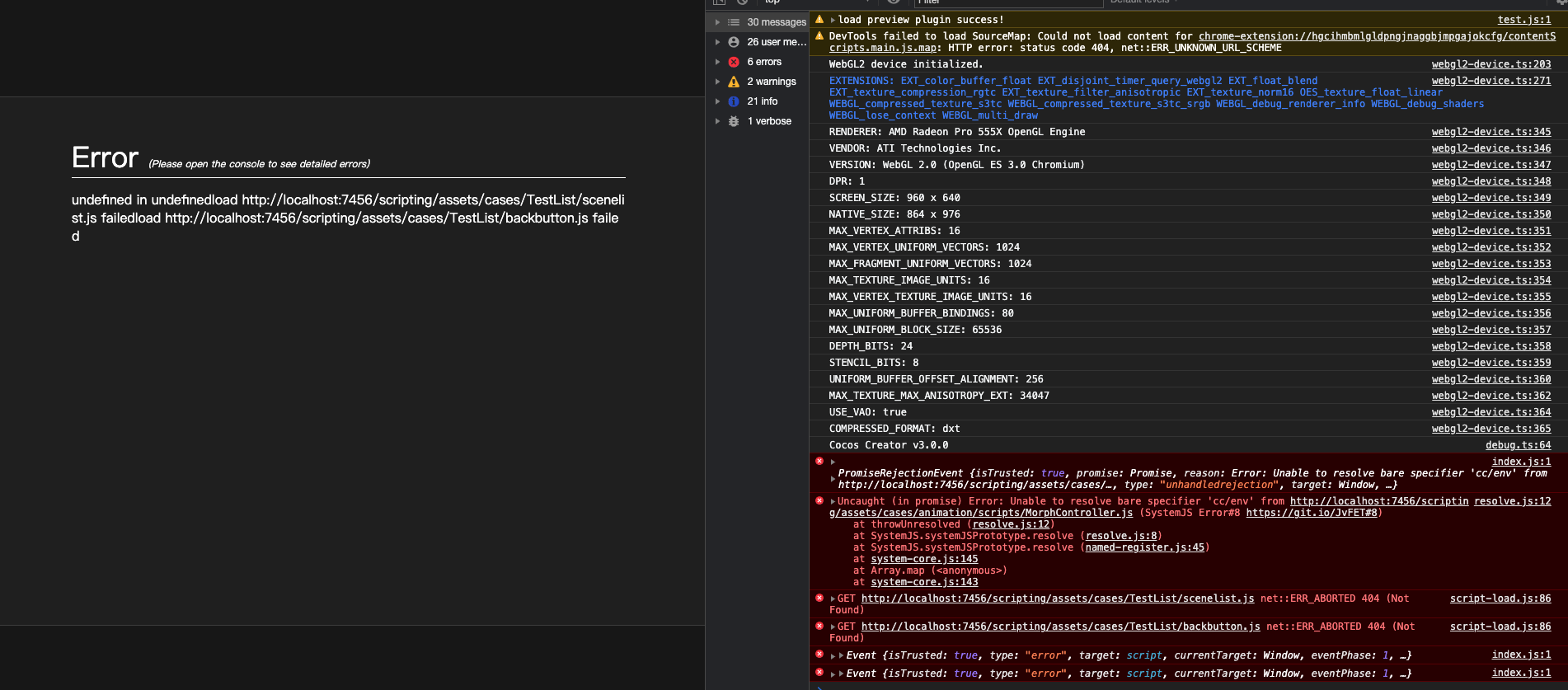This screenshot has width=1568, height=690.
Task: Open the debug.ts:64 source link
Action: pyautogui.click(x=1518, y=445)
